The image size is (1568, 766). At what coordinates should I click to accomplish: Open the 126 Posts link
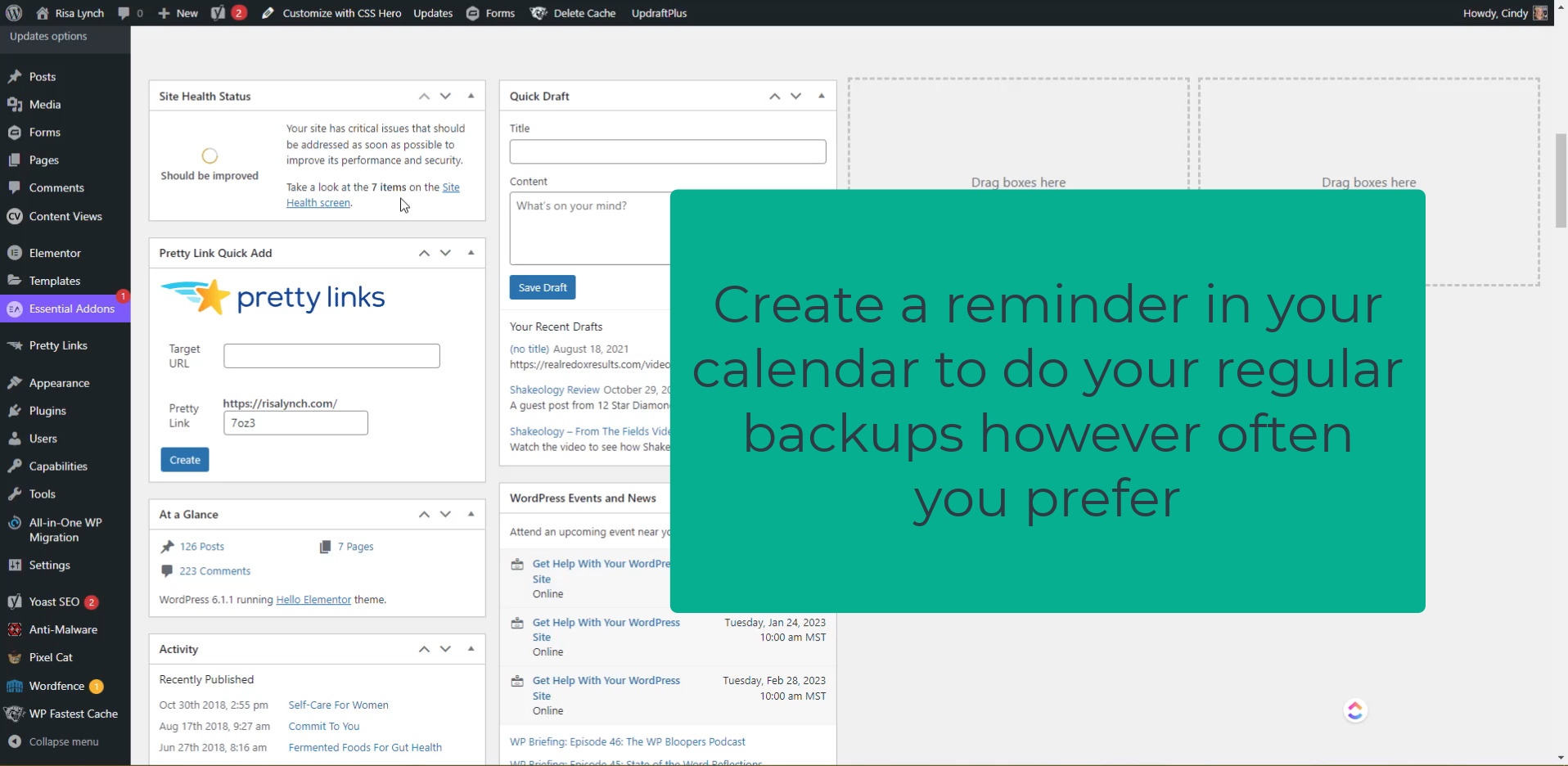[201, 547]
